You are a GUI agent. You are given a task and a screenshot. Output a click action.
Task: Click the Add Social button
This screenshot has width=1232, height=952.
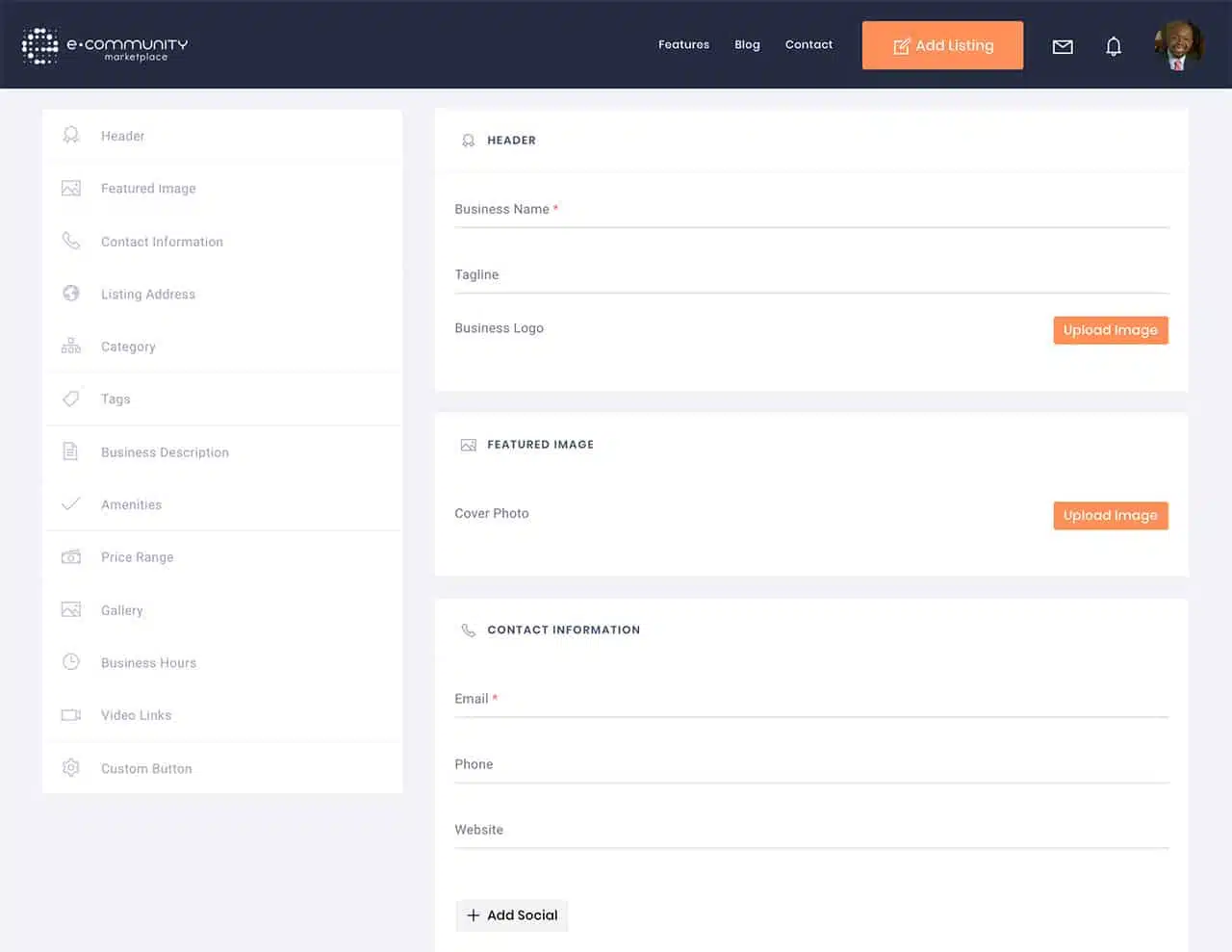[x=512, y=915]
